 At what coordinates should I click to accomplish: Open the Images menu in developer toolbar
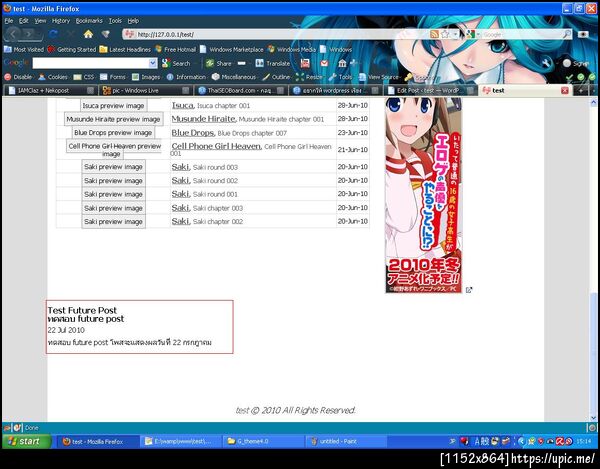[x=146, y=77]
